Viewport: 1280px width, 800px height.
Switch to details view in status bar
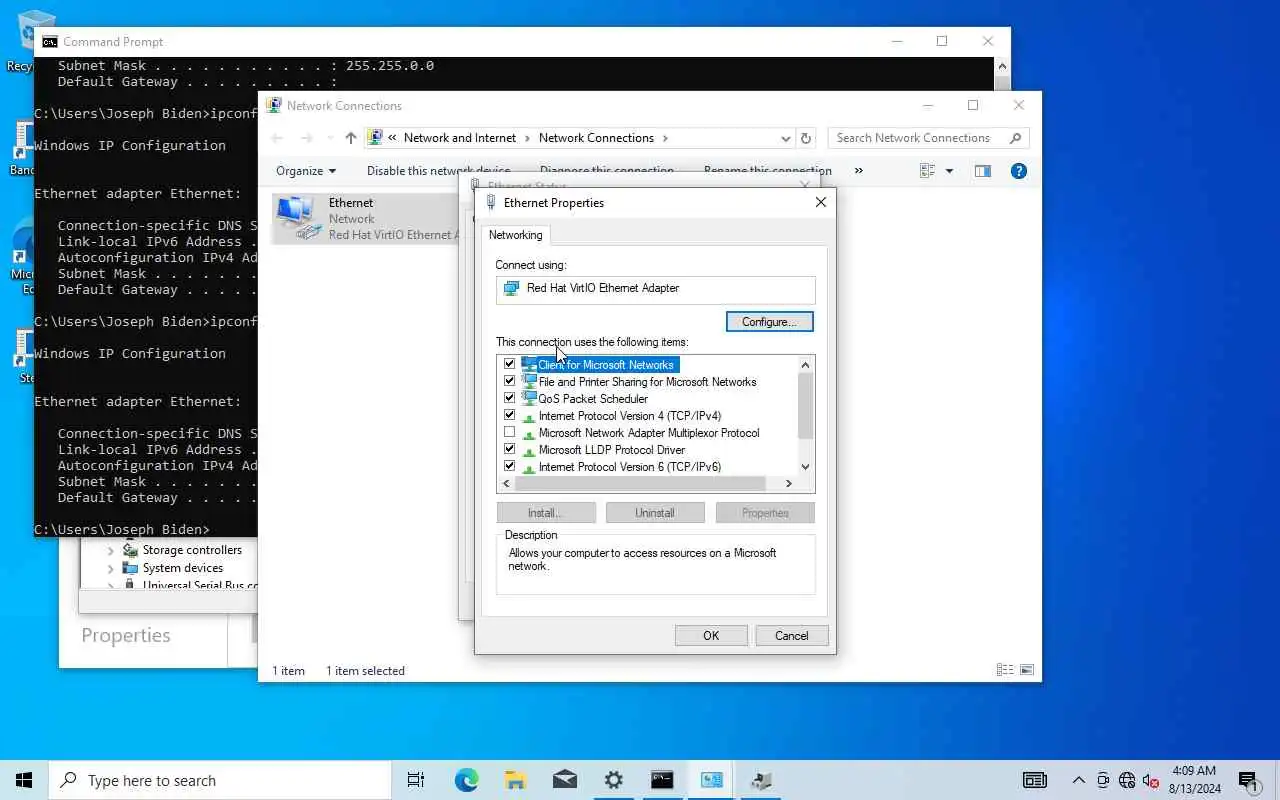click(1004, 670)
